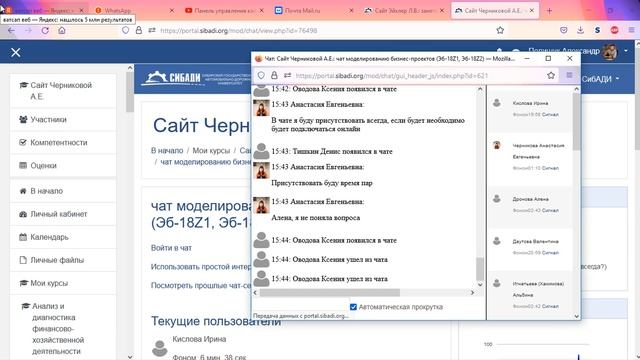
Task: Open the user menu dropdown arrow by the profile name
Action: pyautogui.click(x=626, y=51)
